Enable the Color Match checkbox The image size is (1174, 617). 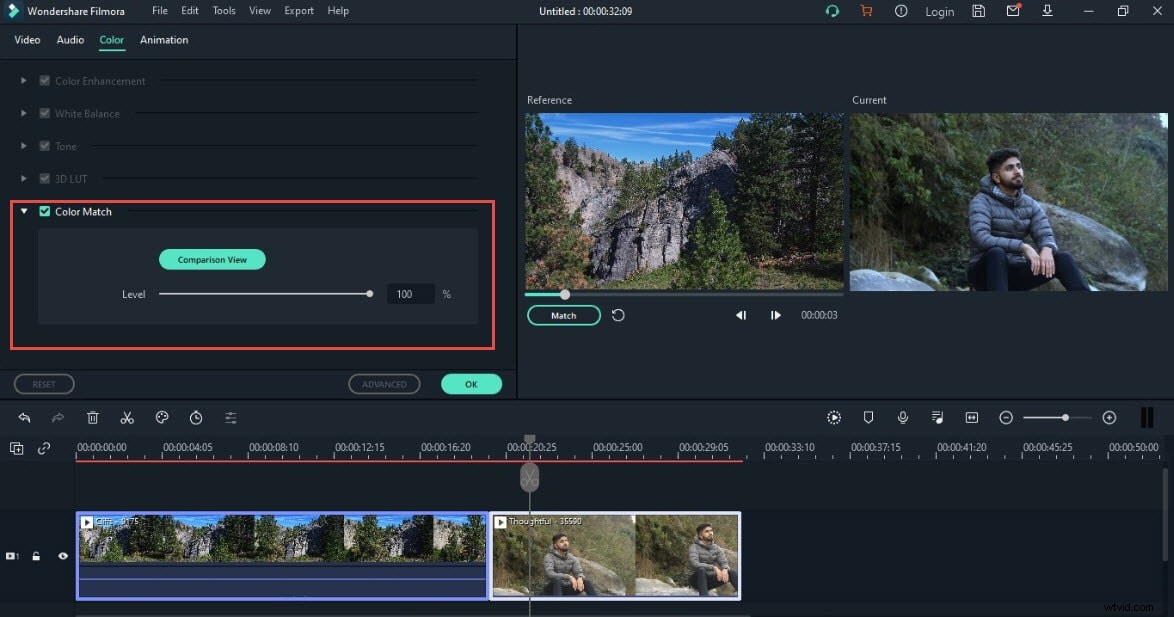click(x=44, y=211)
